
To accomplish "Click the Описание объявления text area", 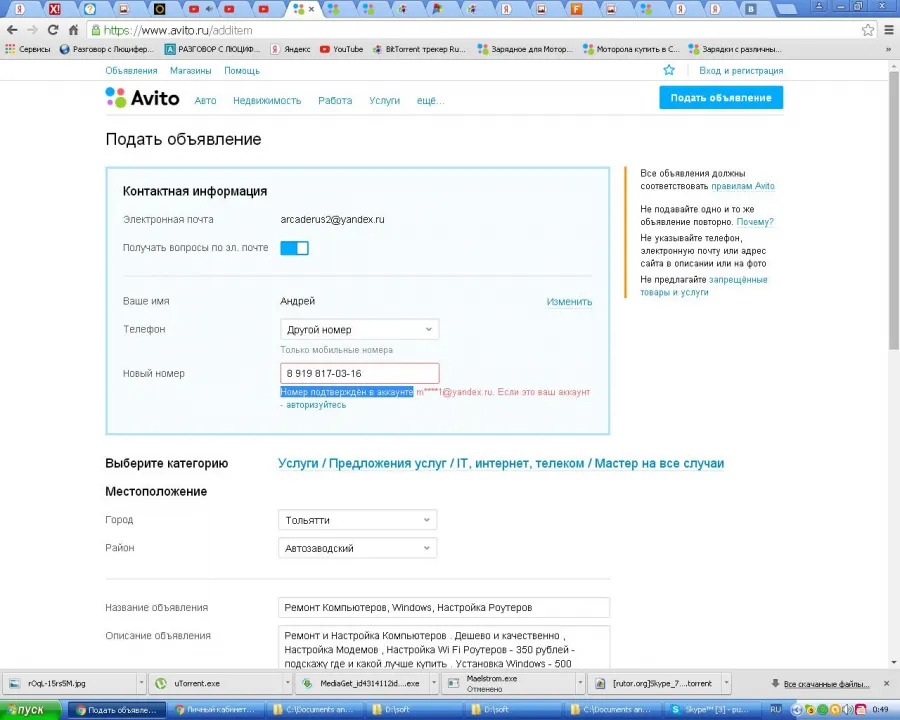I will pyautogui.click(x=444, y=648).
